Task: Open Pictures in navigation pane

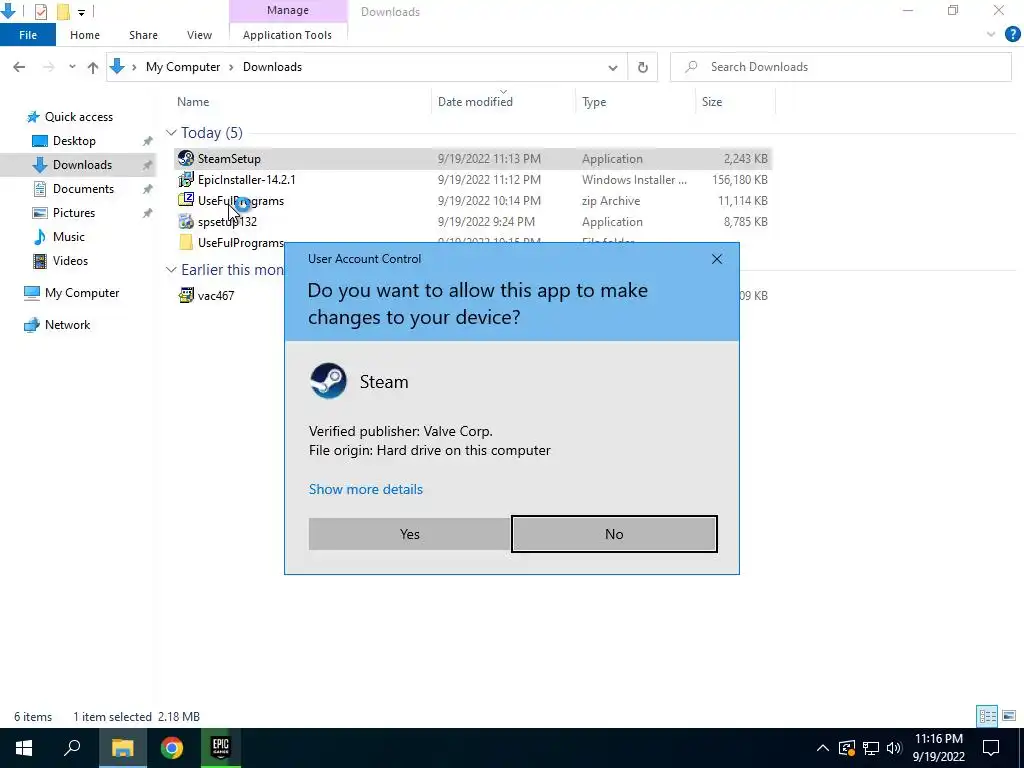Action: pyautogui.click(x=73, y=213)
